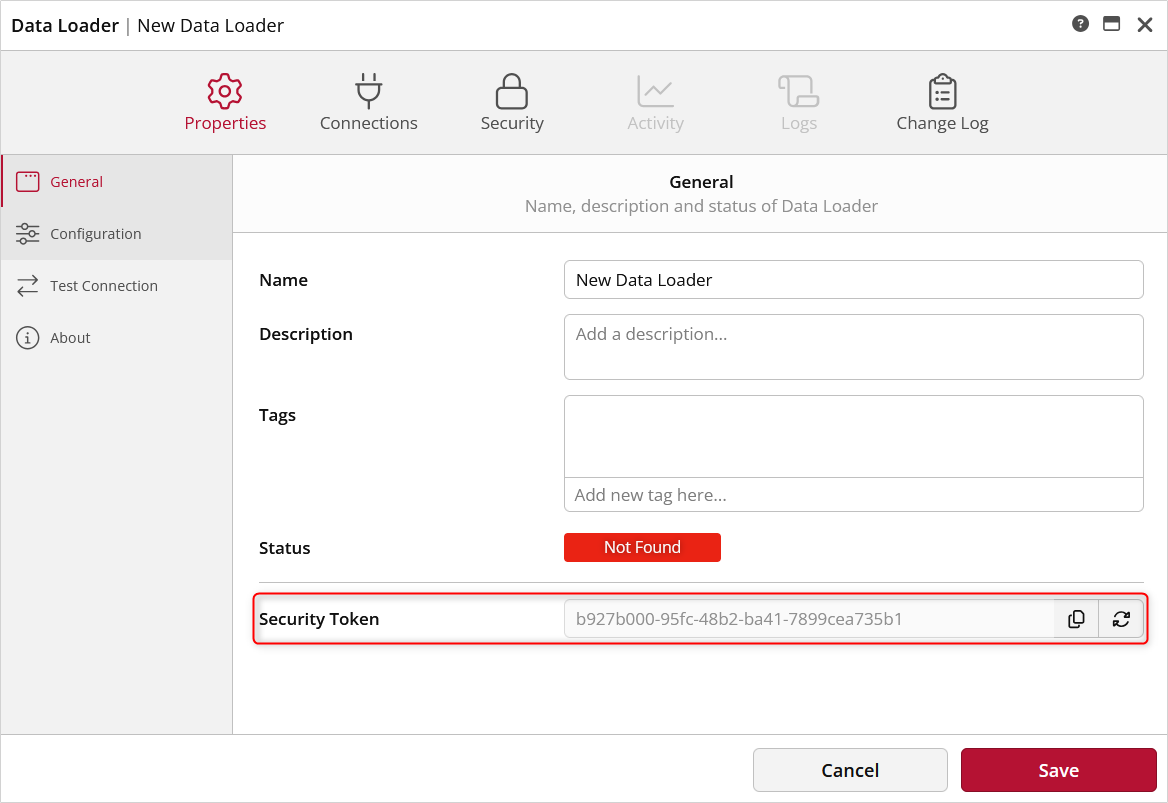Image resolution: width=1168 pixels, height=803 pixels.
Task: Click the 'Tags' label
Action: coord(277,416)
